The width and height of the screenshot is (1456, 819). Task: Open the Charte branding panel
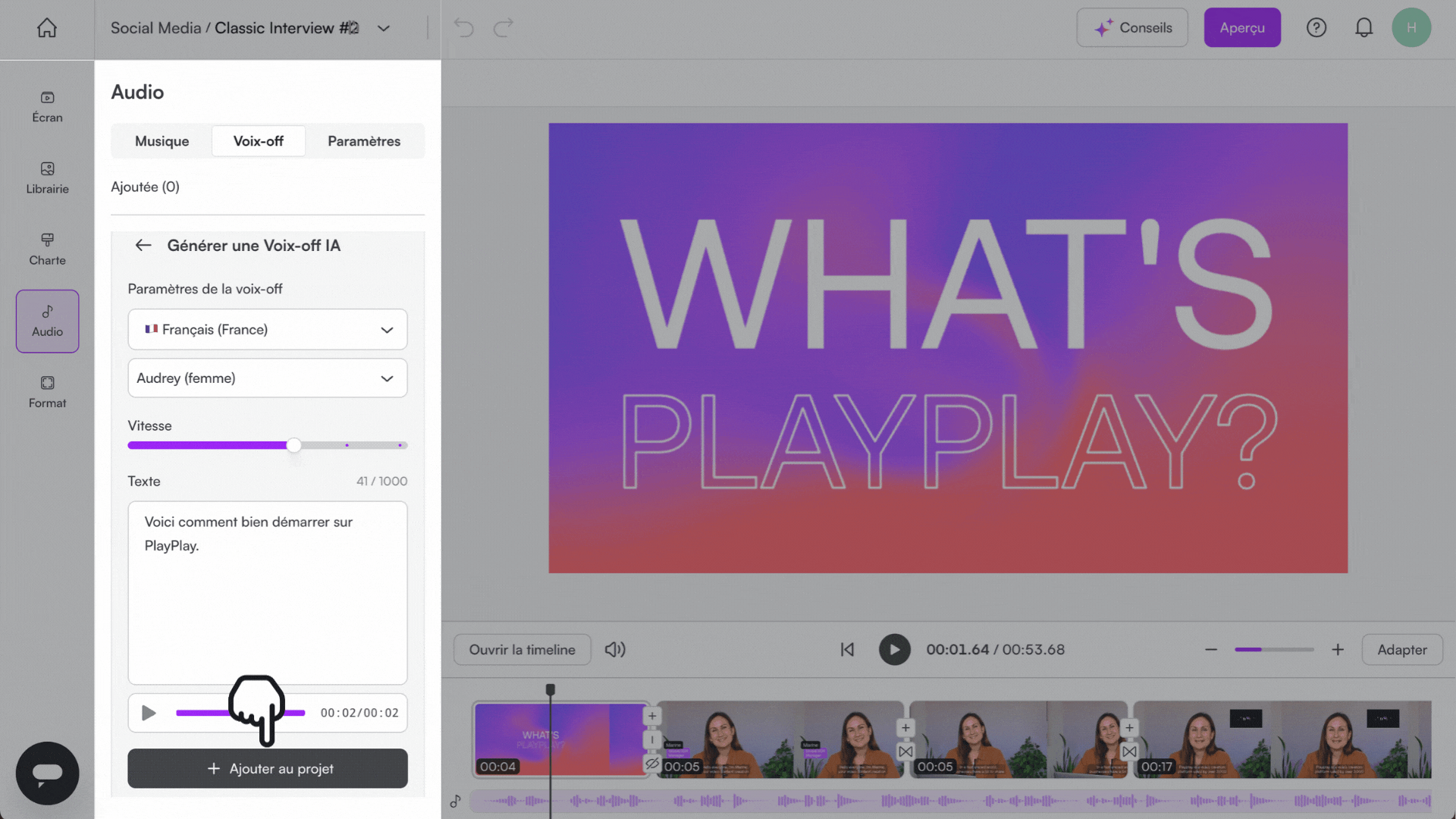pyautogui.click(x=47, y=249)
